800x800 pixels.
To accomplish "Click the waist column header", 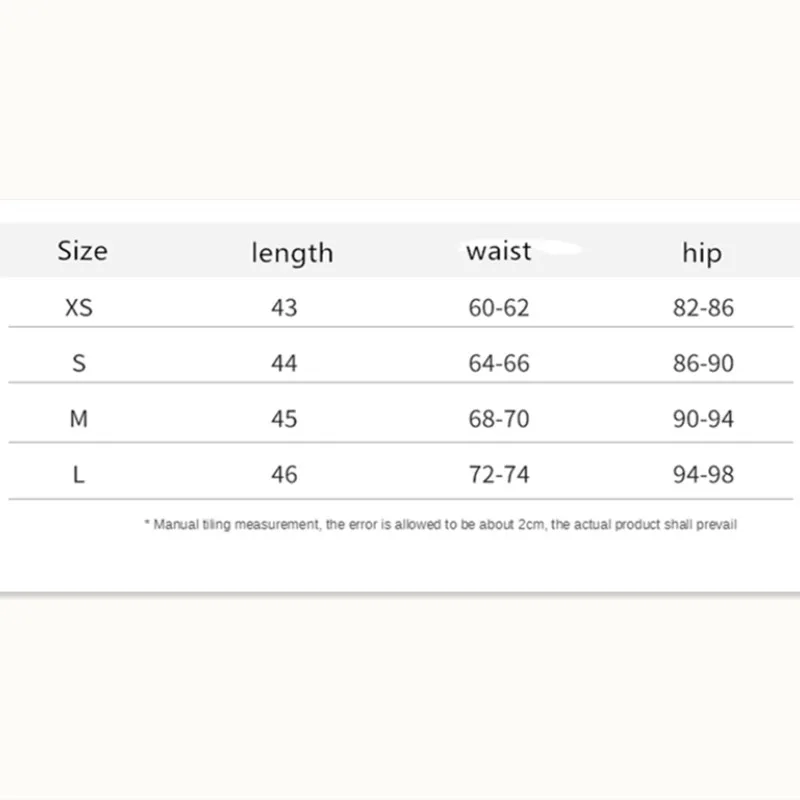I will point(499,251).
